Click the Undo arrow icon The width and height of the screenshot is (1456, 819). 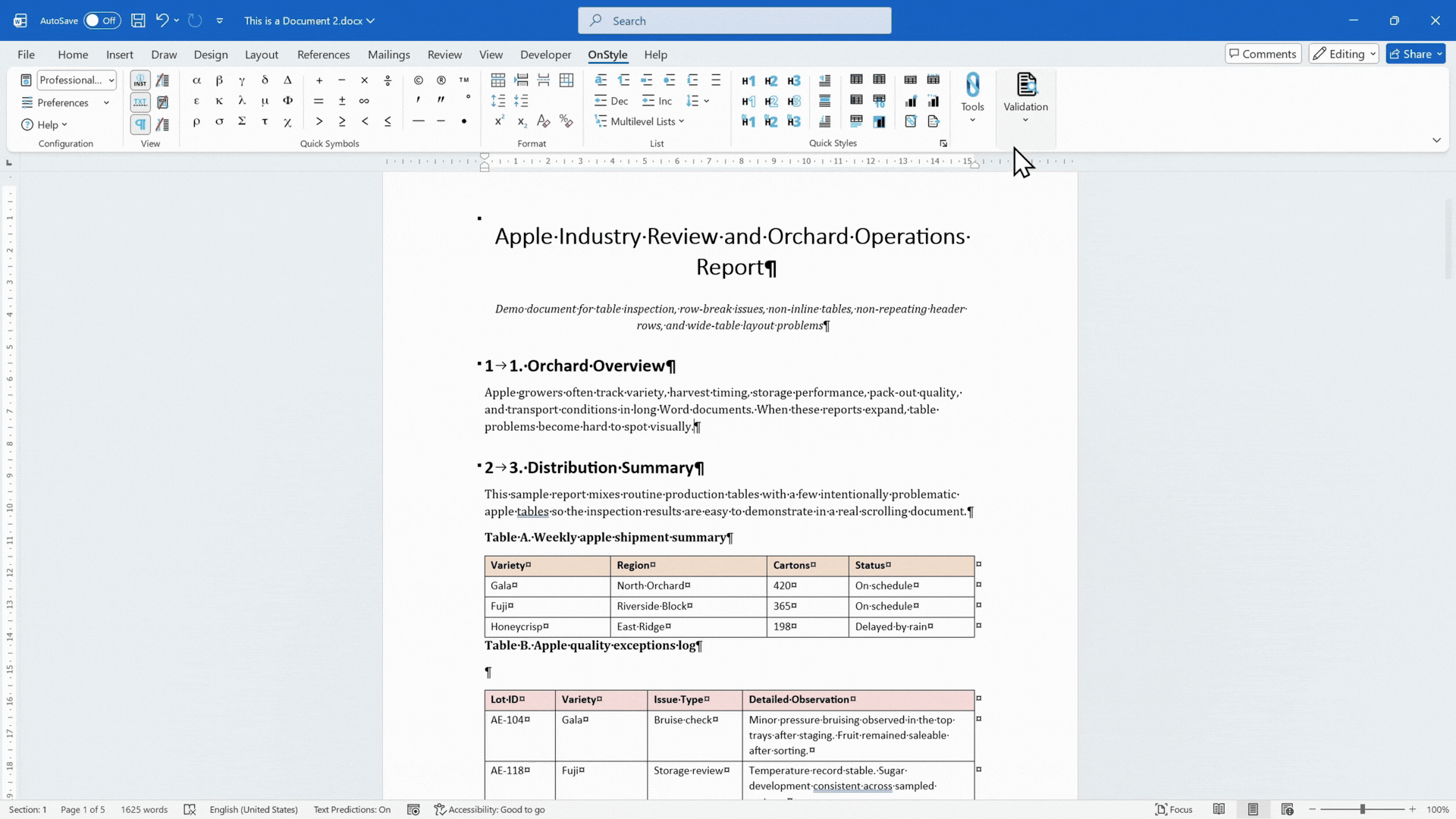[x=162, y=20]
